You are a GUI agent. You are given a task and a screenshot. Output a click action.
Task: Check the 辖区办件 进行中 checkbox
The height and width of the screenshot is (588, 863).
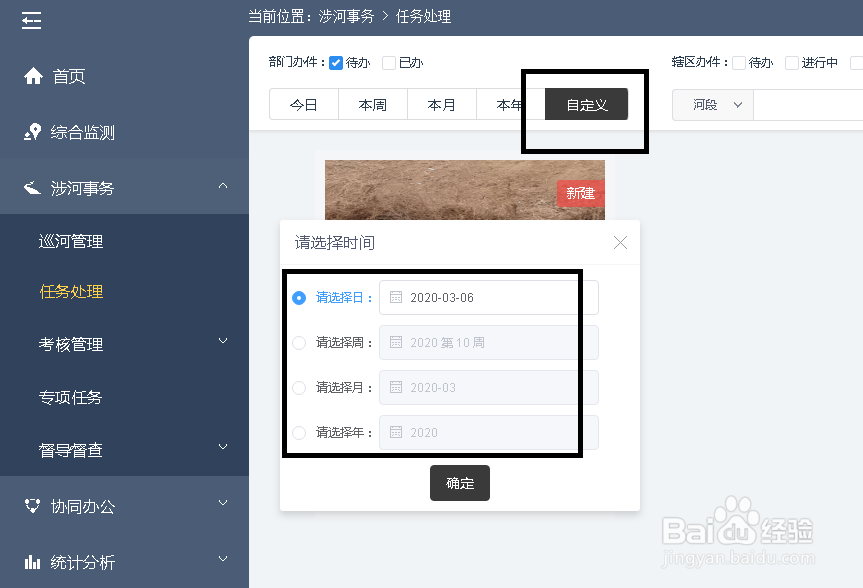pos(791,63)
